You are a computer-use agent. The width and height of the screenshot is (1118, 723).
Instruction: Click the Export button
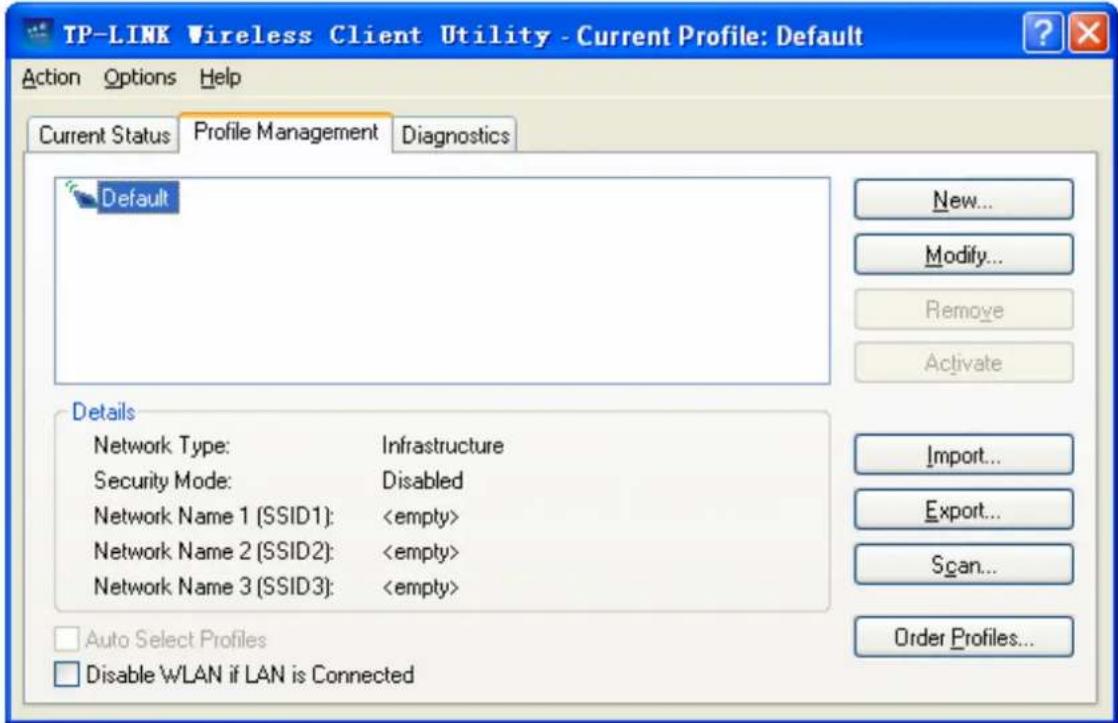[963, 510]
